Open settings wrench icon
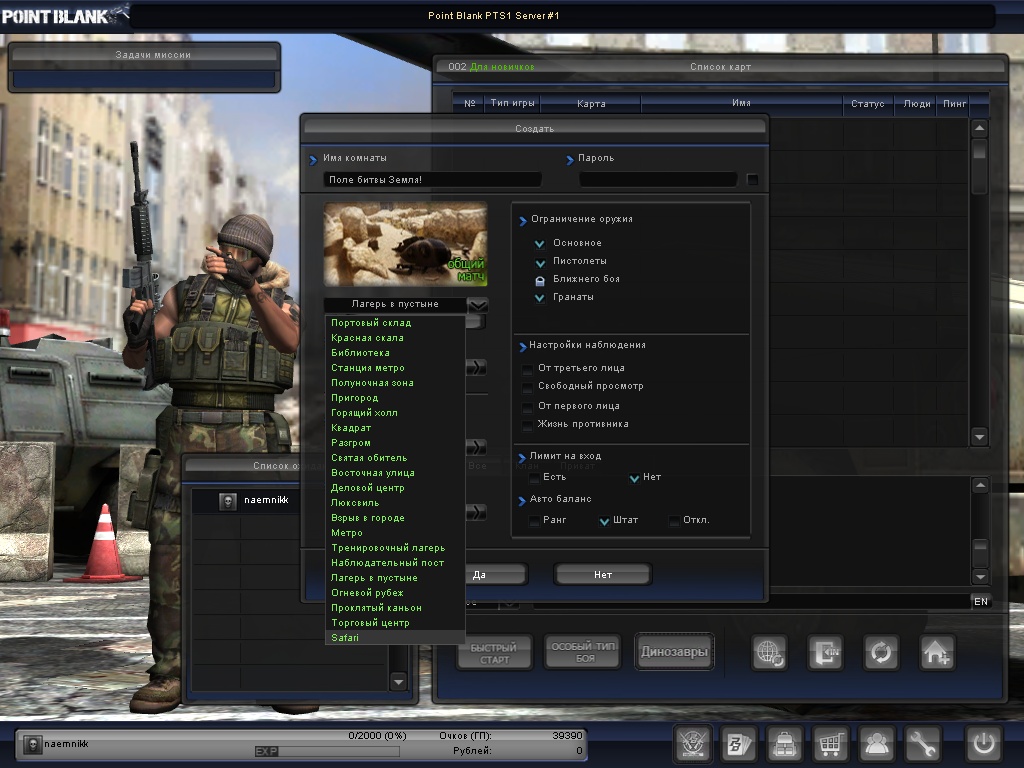 [921, 744]
